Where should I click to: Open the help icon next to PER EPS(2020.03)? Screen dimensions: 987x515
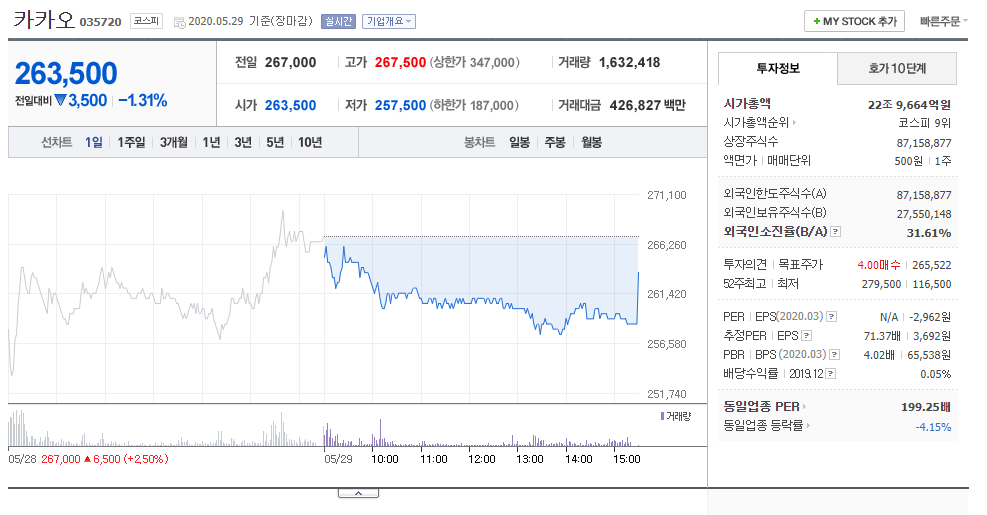(832, 317)
